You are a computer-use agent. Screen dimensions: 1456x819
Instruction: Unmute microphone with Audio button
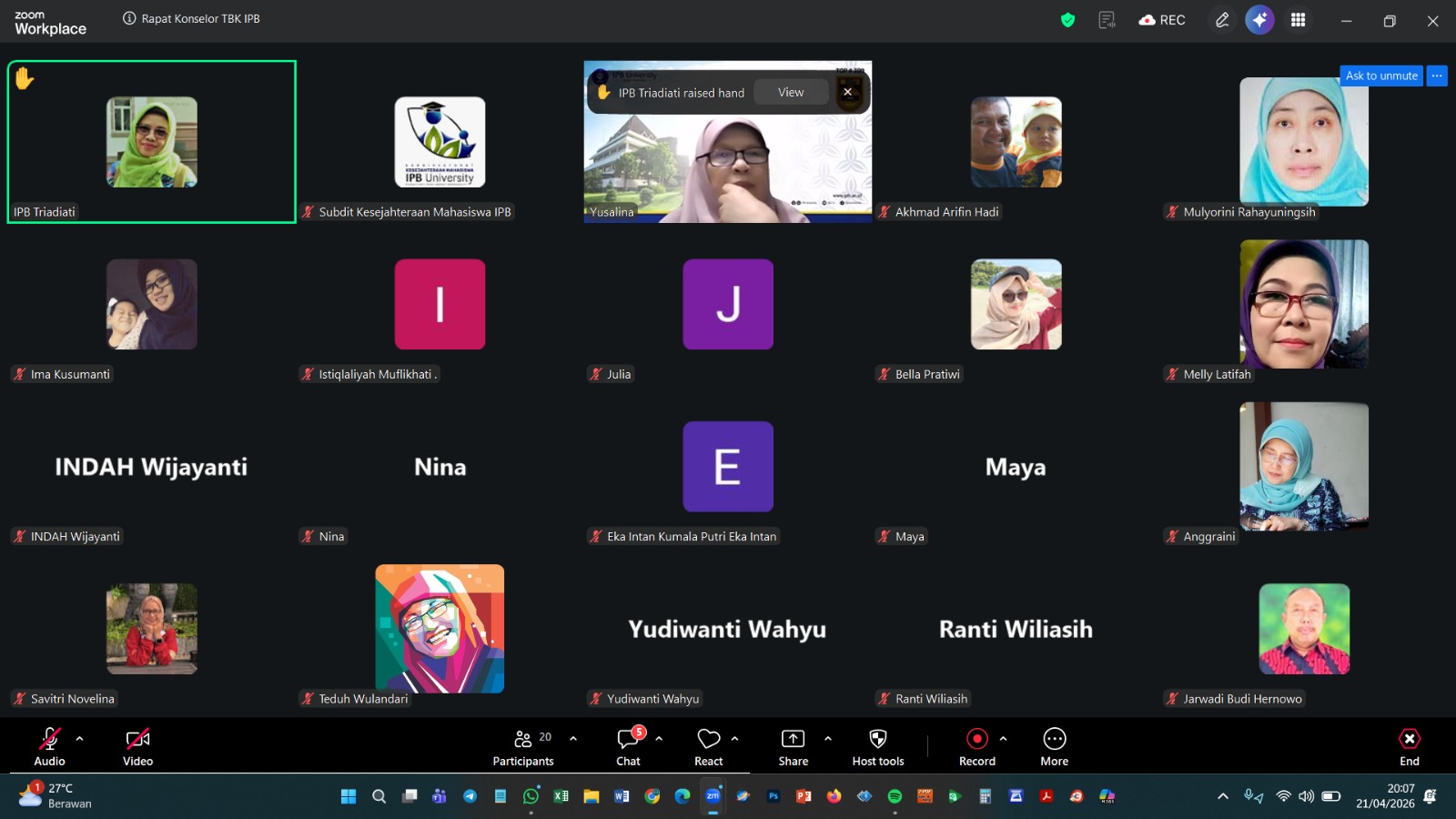[x=50, y=746]
